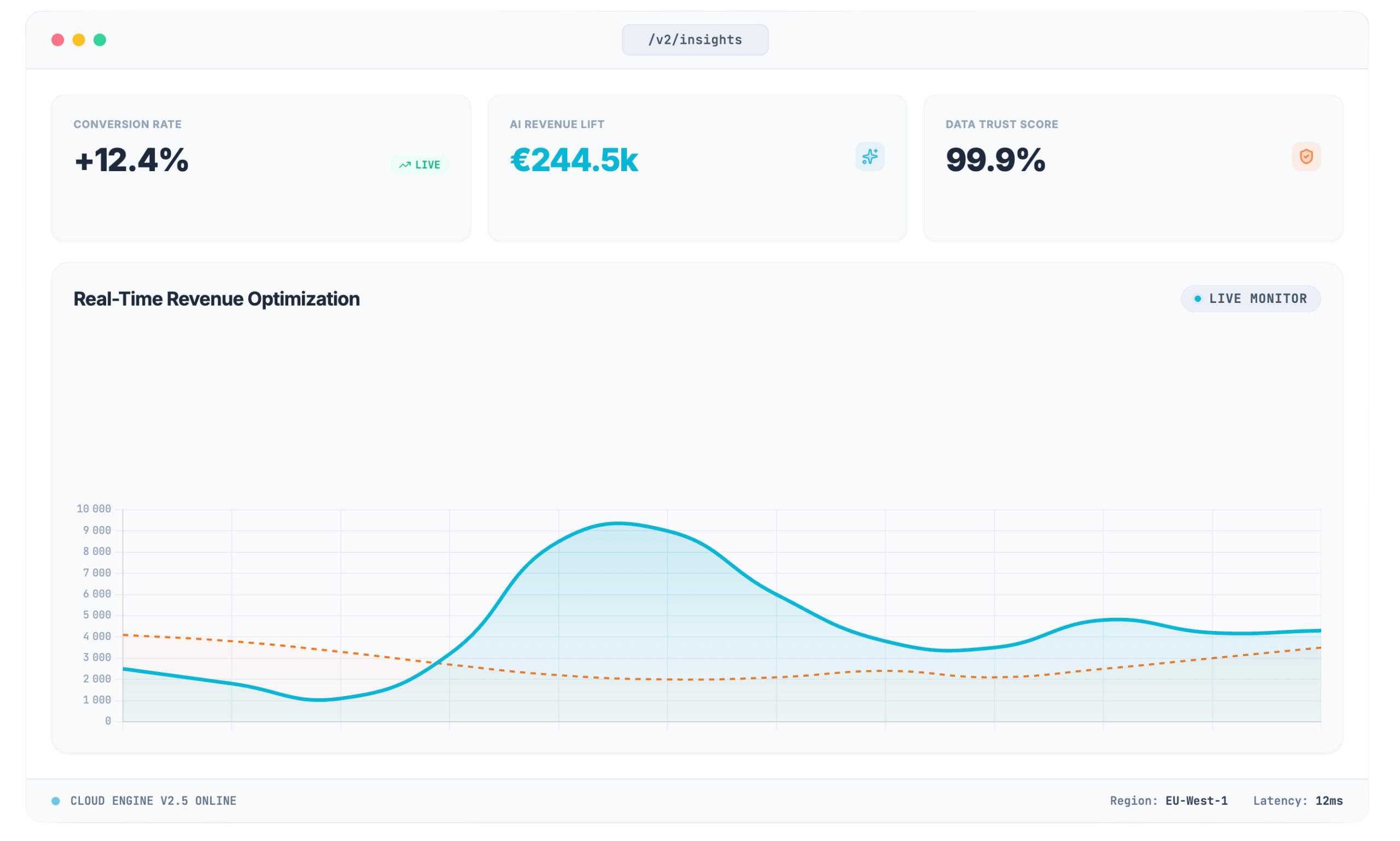Click the green LIVE badge text
Image resolution: width=1400 pixels, height=841 pixels.
[x=427, y=165]
